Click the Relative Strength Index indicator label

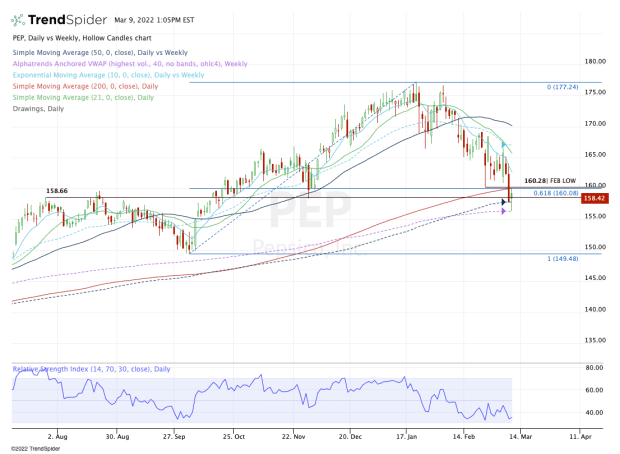(x=91, y=369)
